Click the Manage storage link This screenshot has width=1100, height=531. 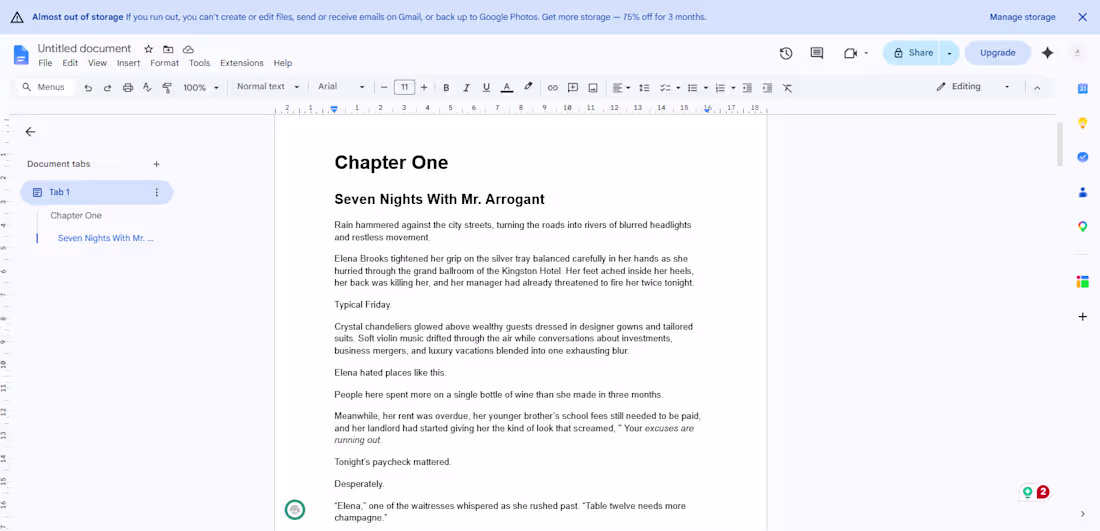(x=1022, y=17)
